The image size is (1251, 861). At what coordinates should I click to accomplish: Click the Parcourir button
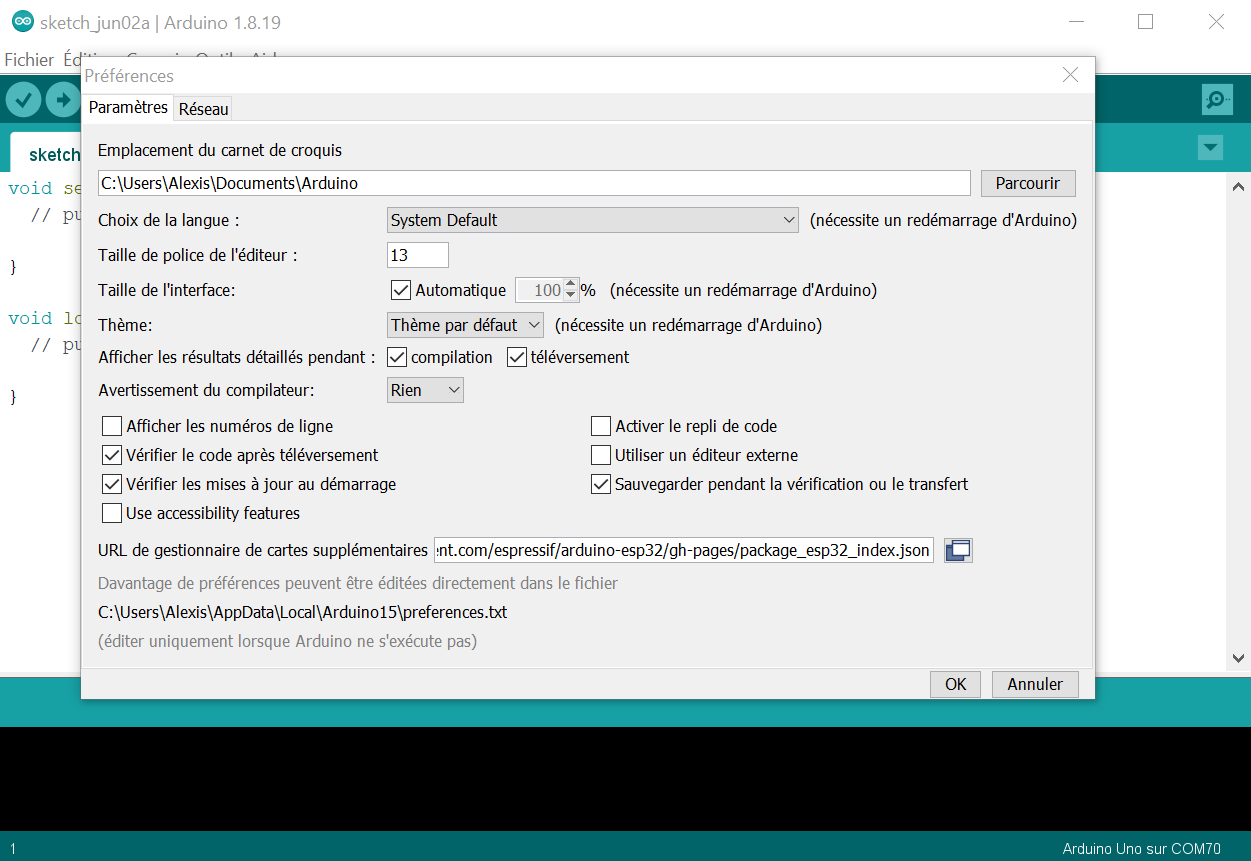pyautogui.click(x=1028, y=183)
